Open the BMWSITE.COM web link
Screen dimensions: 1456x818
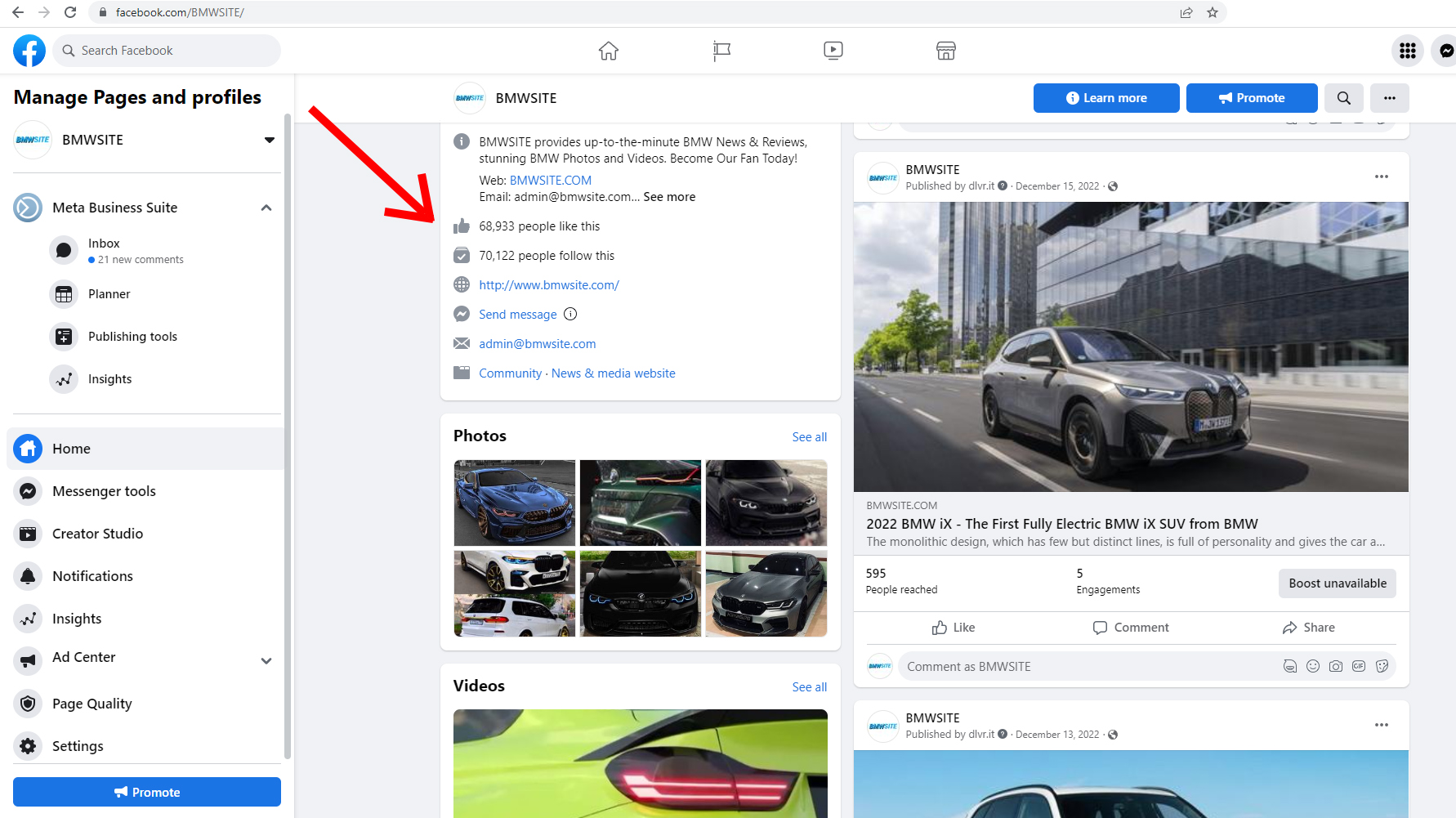tap(551, 181)
